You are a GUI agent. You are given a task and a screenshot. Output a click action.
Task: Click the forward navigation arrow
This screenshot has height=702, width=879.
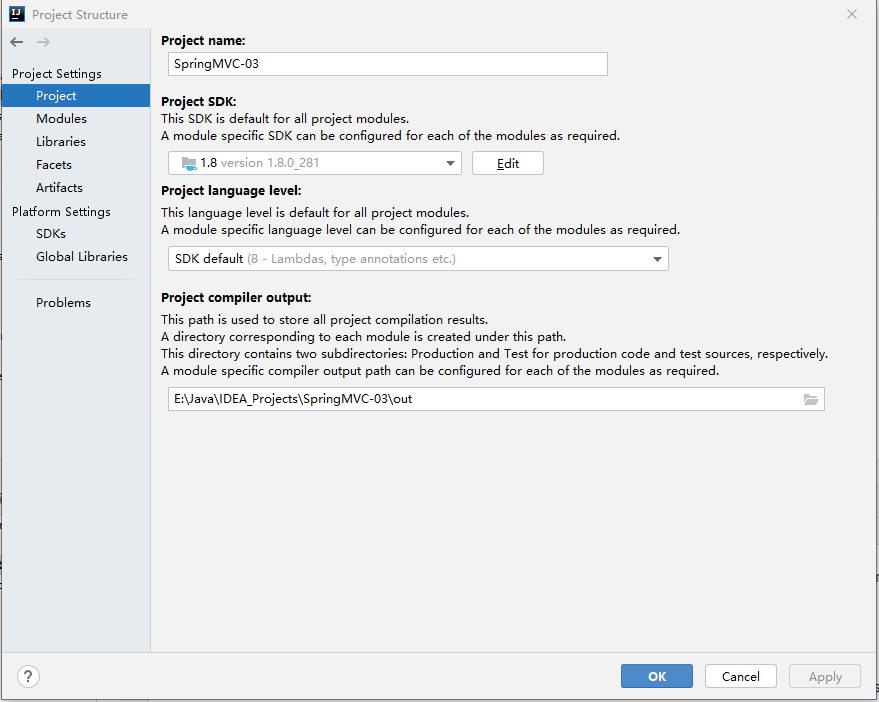click(43, 42)
